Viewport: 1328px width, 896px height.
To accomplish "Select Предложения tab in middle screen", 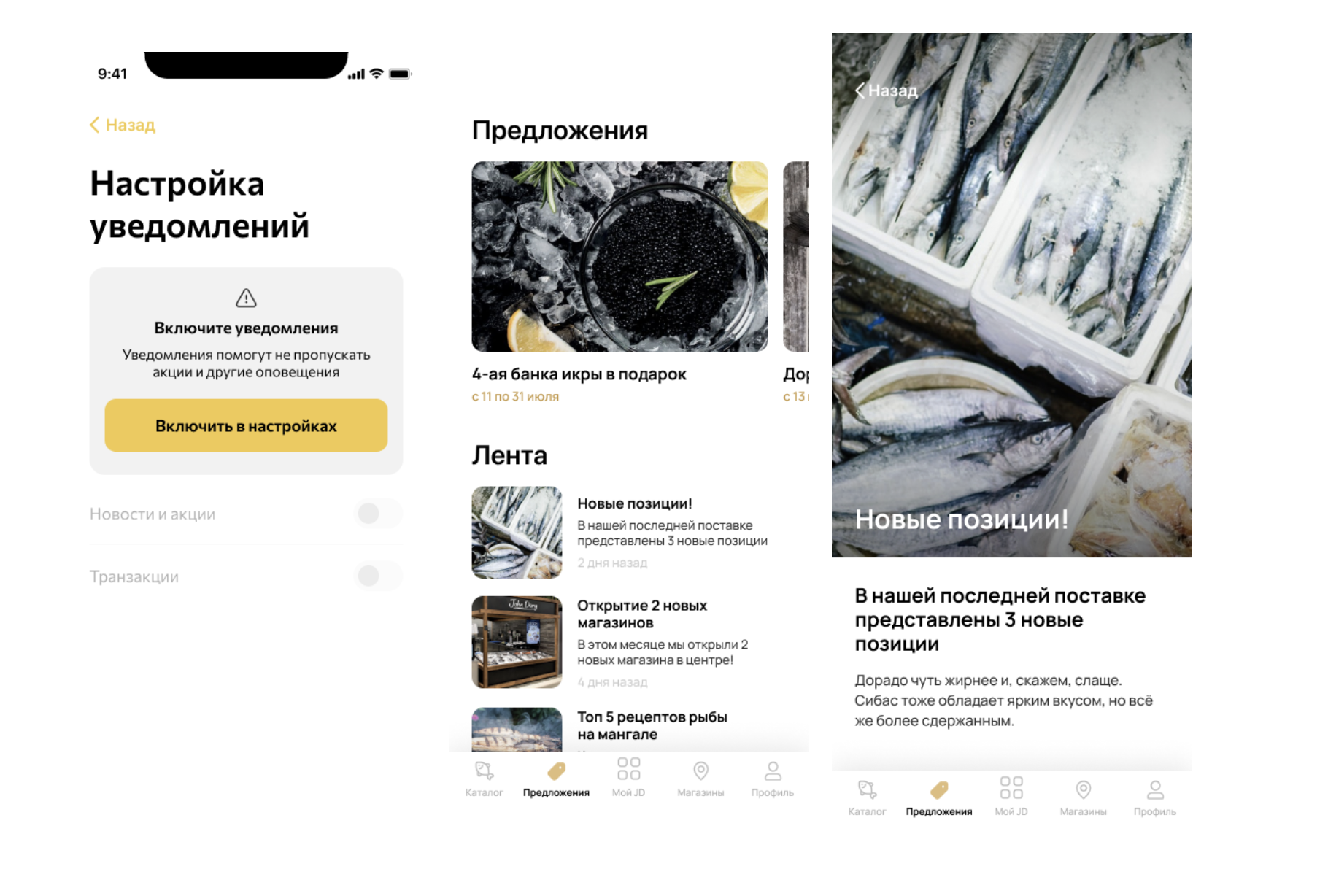I will (556, 779).
